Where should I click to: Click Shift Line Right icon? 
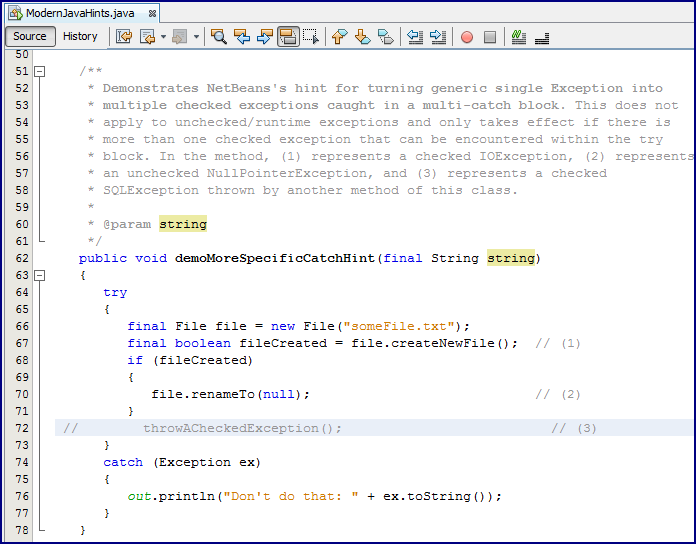click(438, 36)
